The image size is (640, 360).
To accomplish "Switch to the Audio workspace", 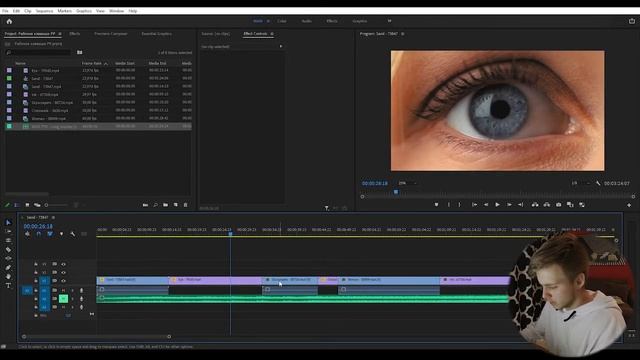I will (307, 21).
